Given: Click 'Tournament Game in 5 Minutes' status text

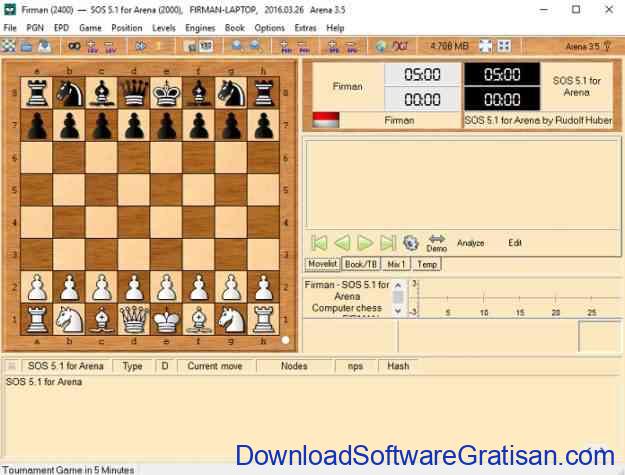Looking at the screenshot, I should click(68, 470).
